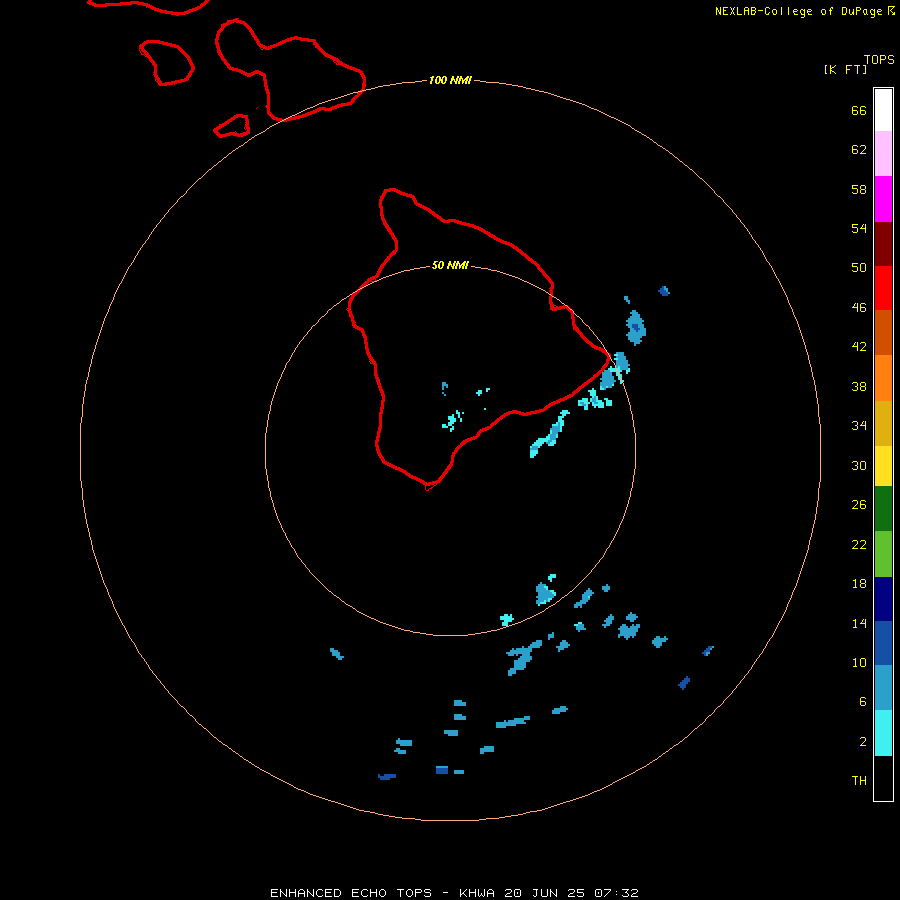Click the yellow legend swatch
This screenshot has width=900, height=900.
coord(883,466)
